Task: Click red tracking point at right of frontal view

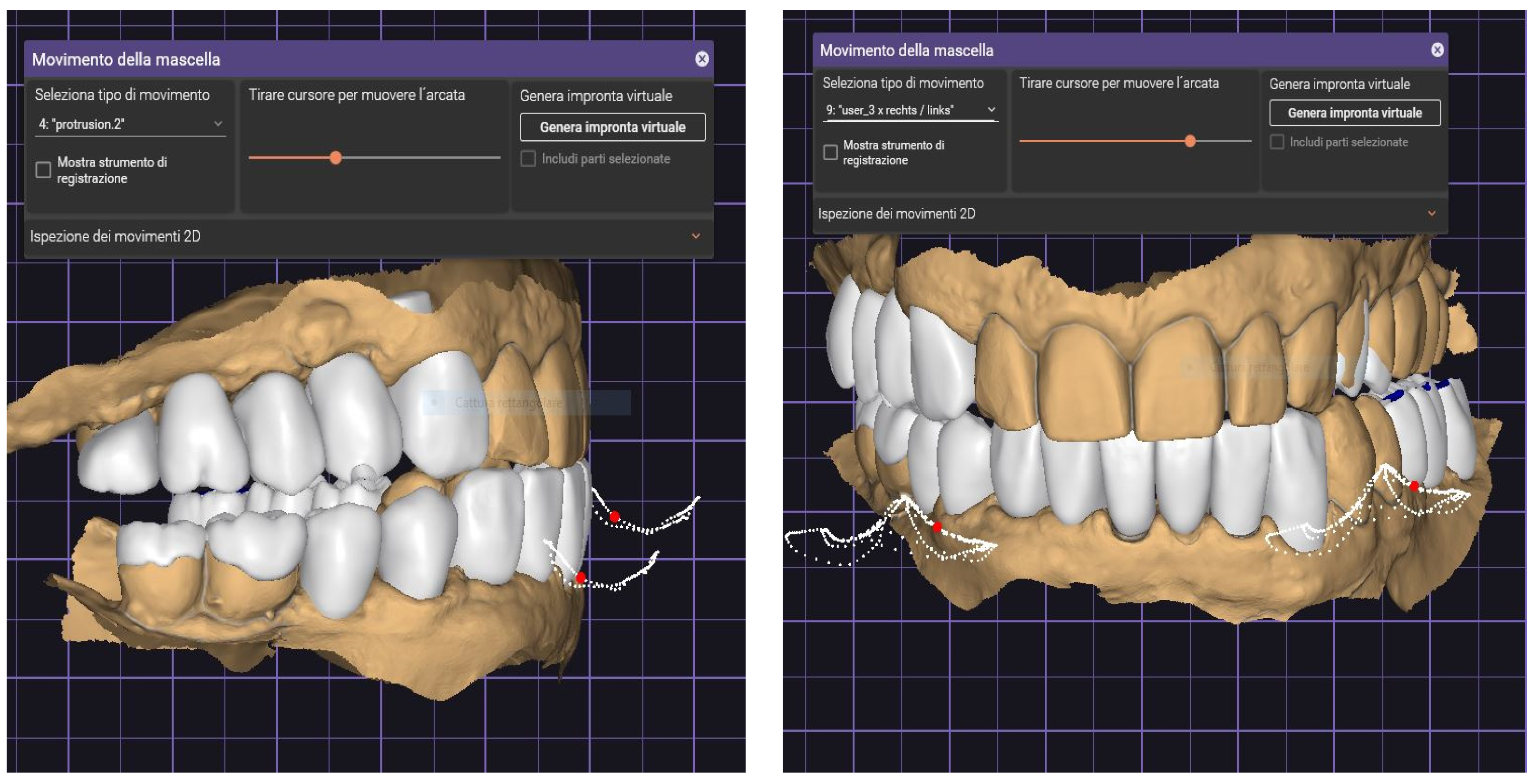Action: (1414, 486)
